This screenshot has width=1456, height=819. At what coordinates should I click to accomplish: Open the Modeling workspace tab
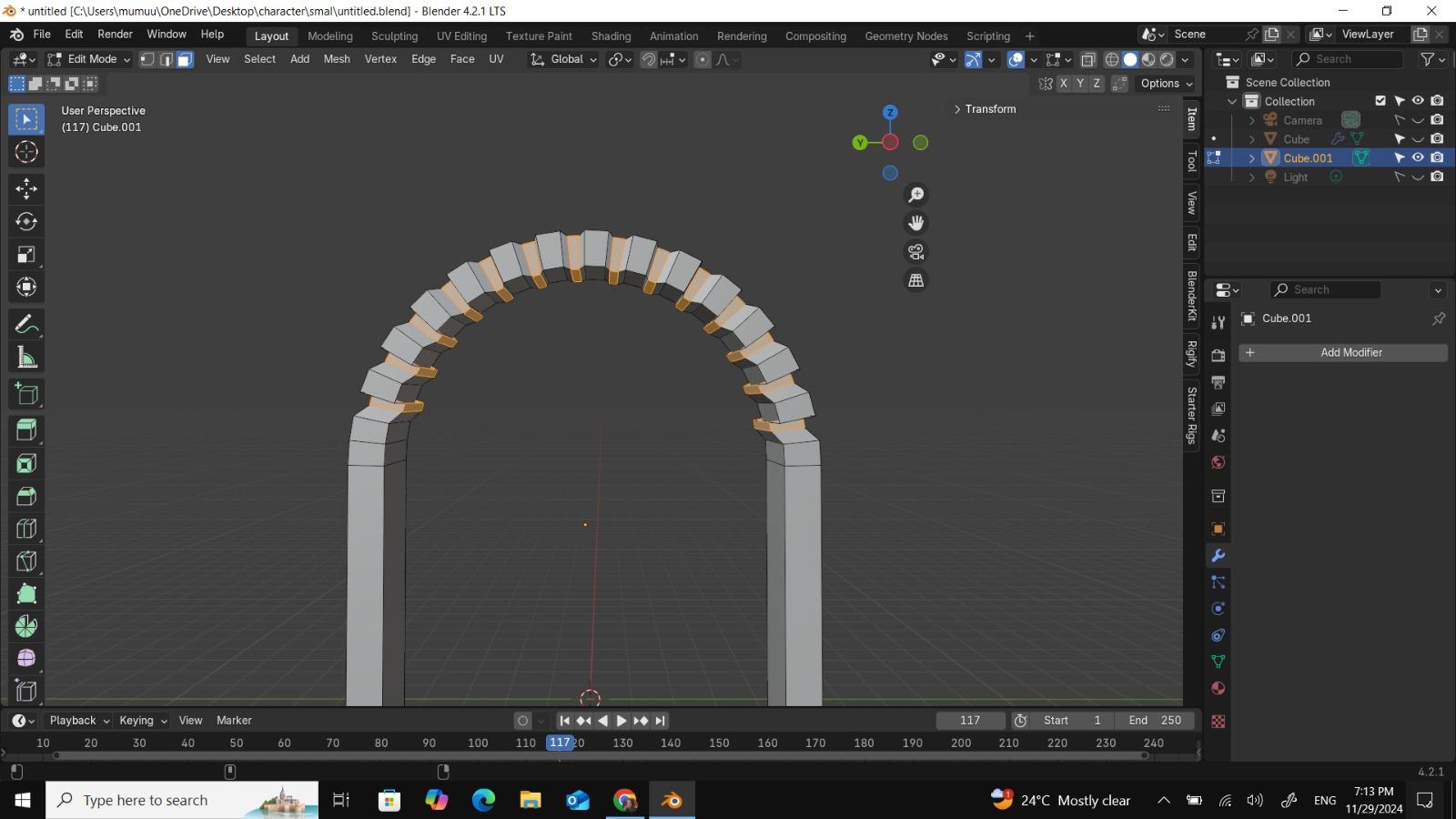coord(330,36)
